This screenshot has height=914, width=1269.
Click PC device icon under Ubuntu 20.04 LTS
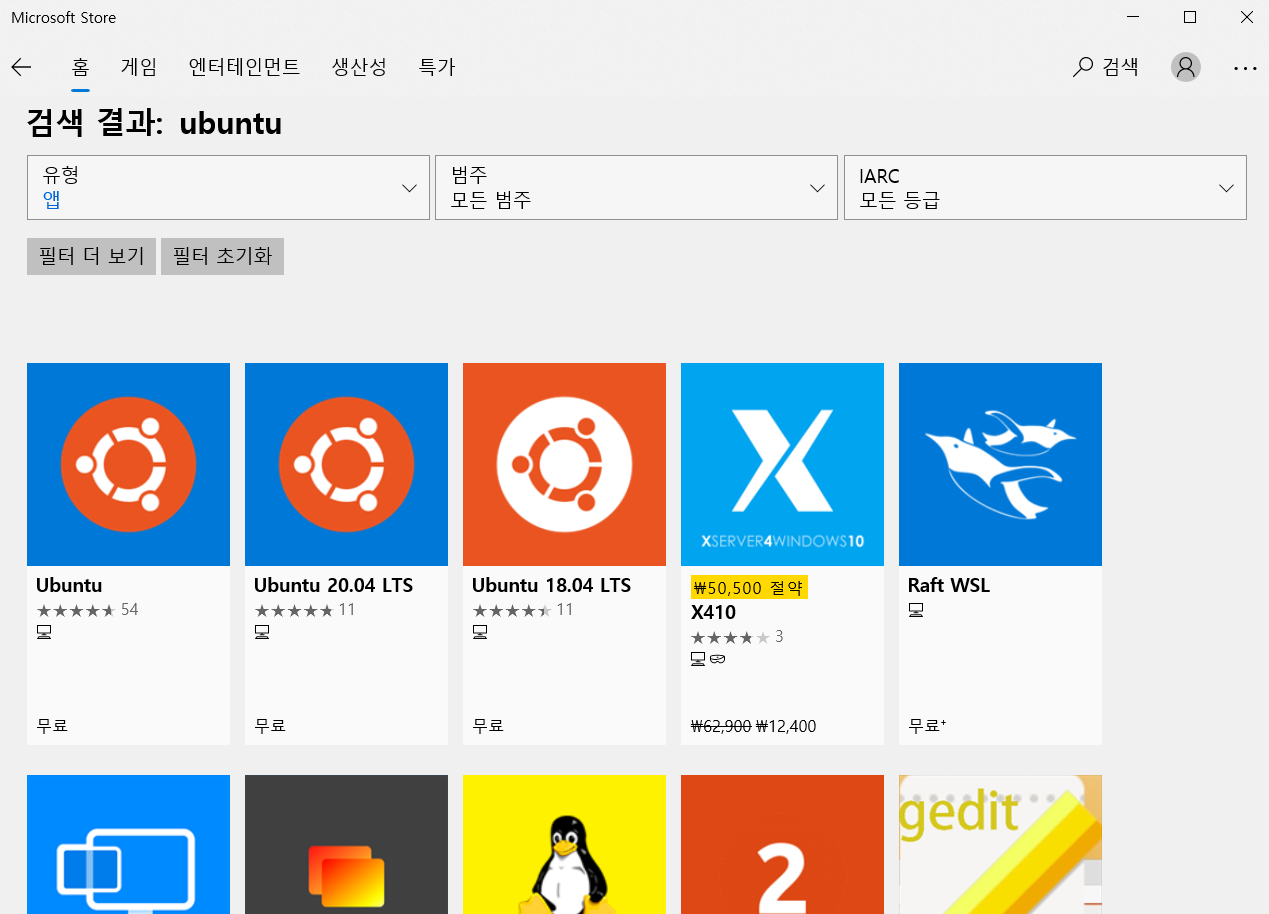(262, 632)
